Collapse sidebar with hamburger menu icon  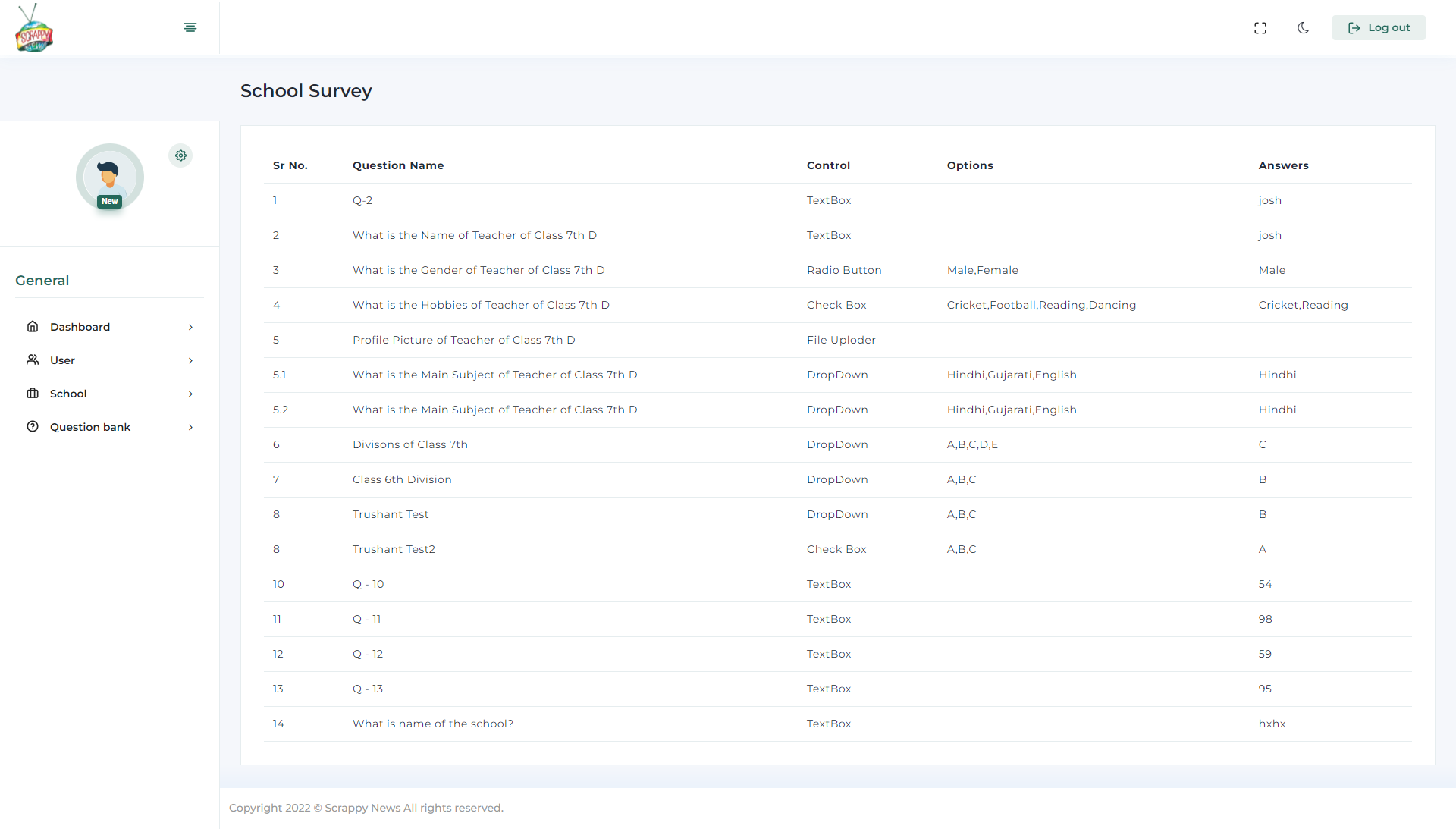[190, 27]
